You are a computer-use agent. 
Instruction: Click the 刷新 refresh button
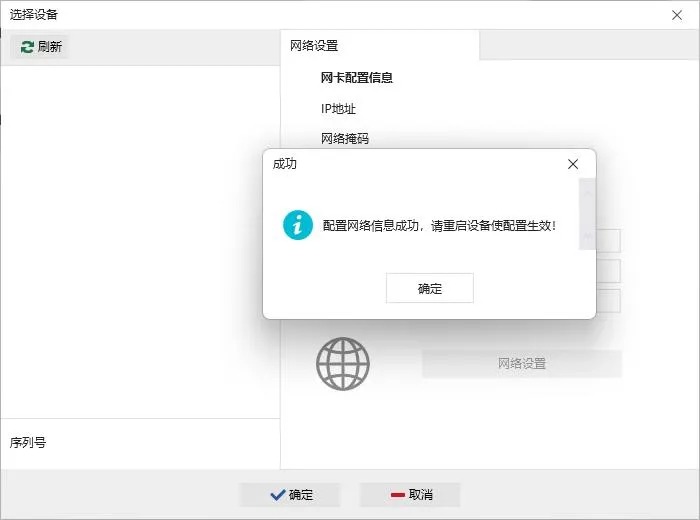click(40, 46)
